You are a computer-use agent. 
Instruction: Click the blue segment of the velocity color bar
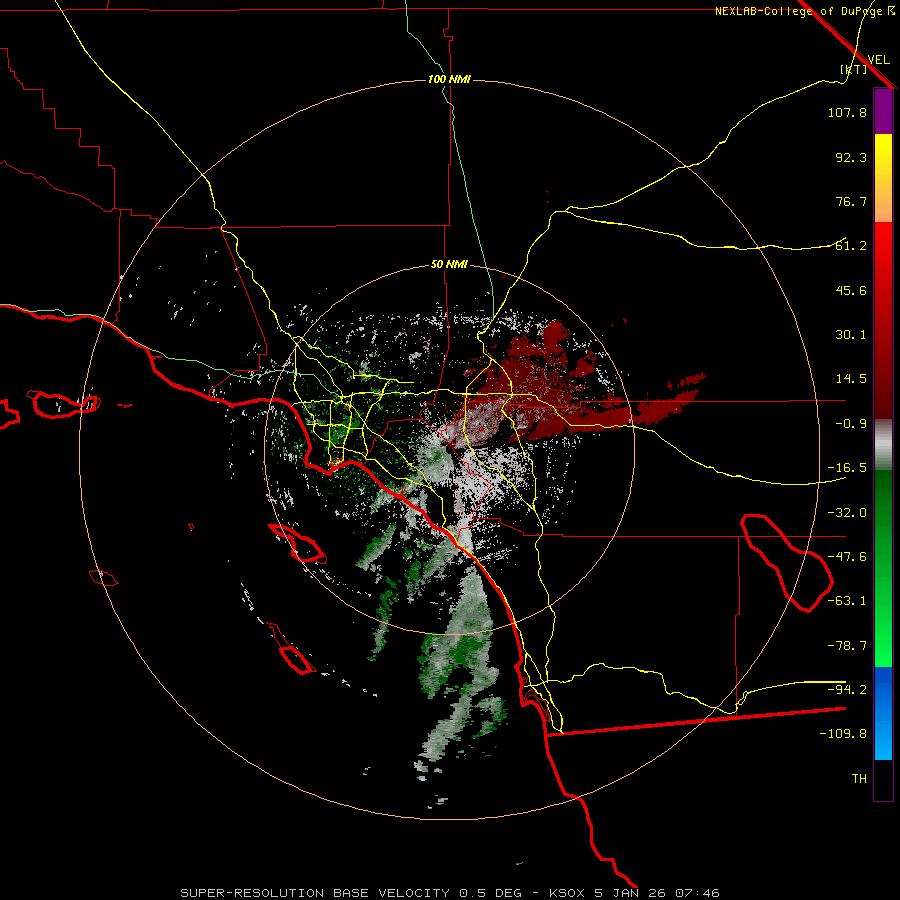[883, 713]
